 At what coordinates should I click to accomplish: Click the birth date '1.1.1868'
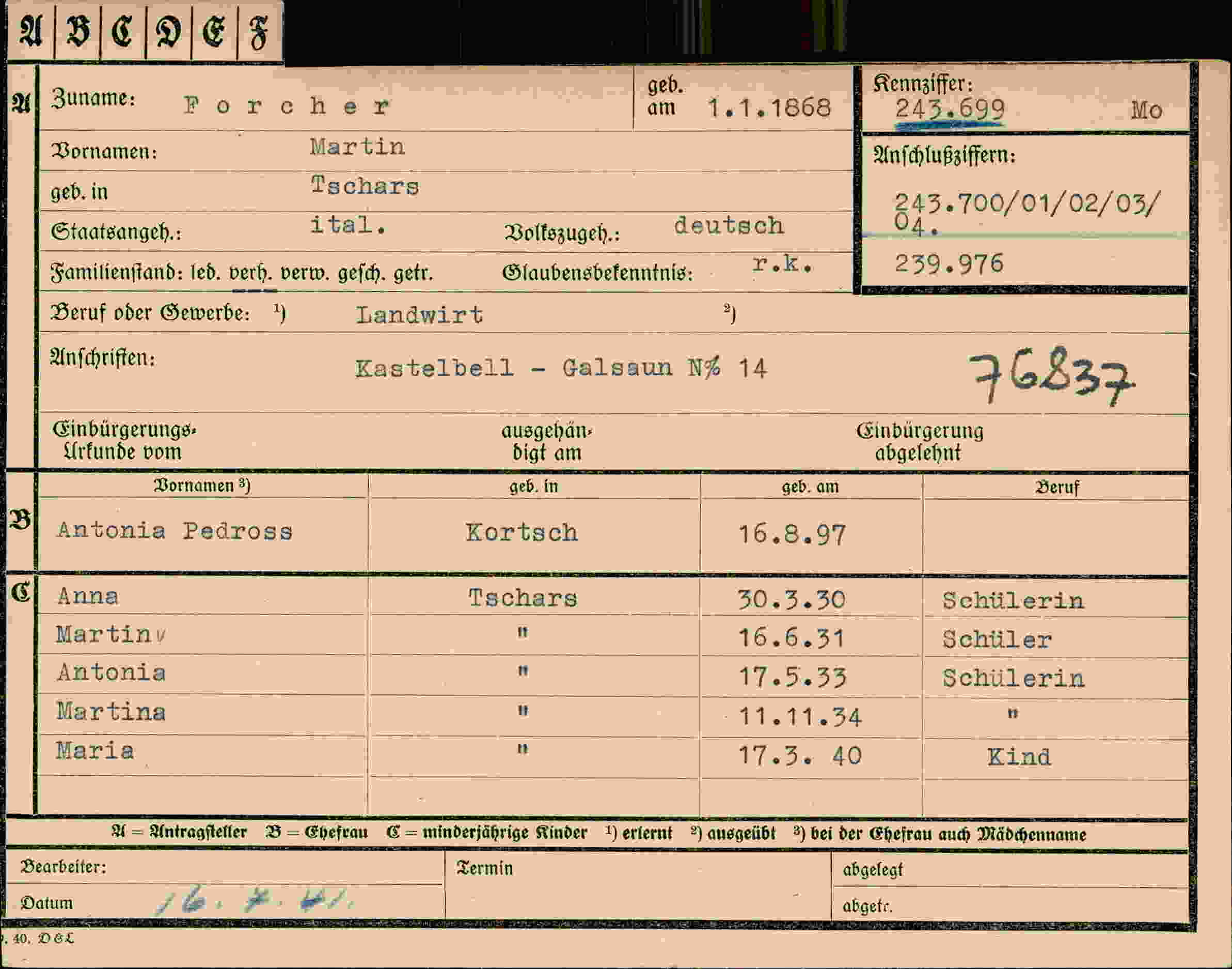(770, 107)
